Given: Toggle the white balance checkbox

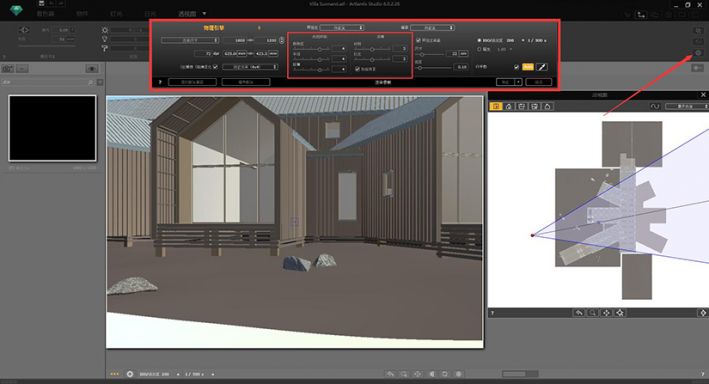Looking at the screenshot, I should click(x=516, y=67).
